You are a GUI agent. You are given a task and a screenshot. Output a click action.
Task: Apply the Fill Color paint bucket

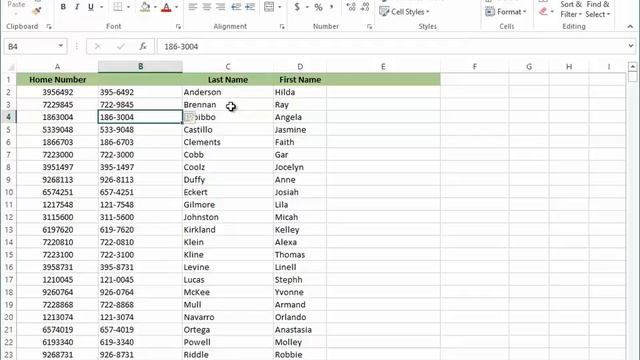145,7
